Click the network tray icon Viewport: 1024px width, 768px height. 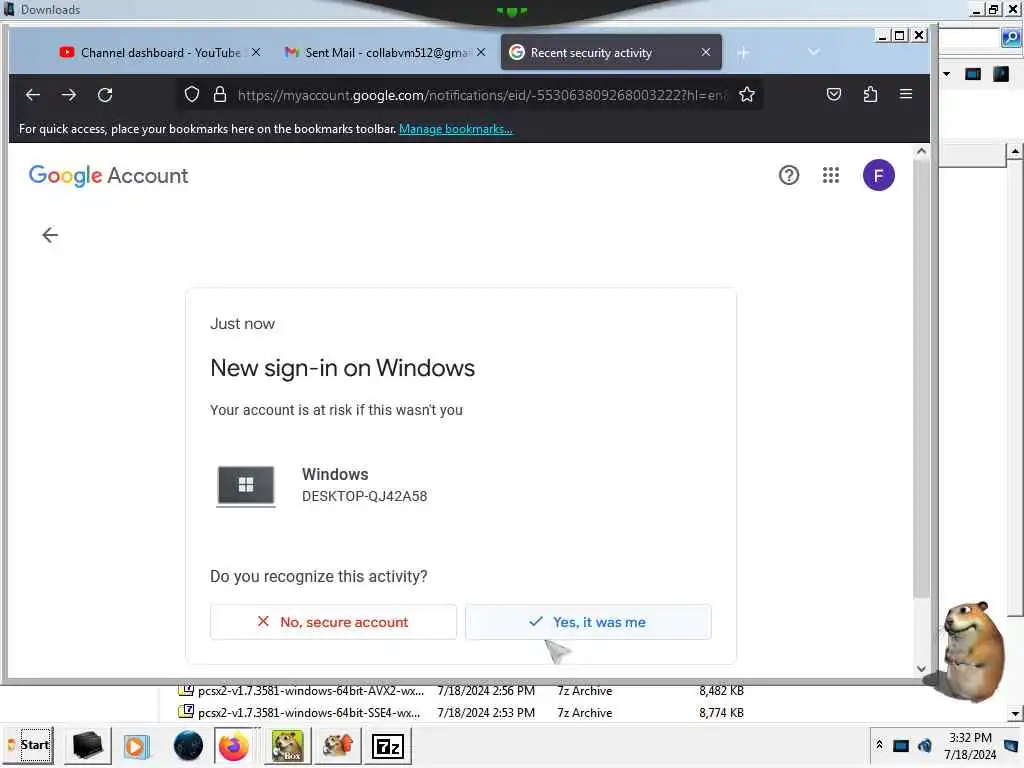tap(901, 745)
